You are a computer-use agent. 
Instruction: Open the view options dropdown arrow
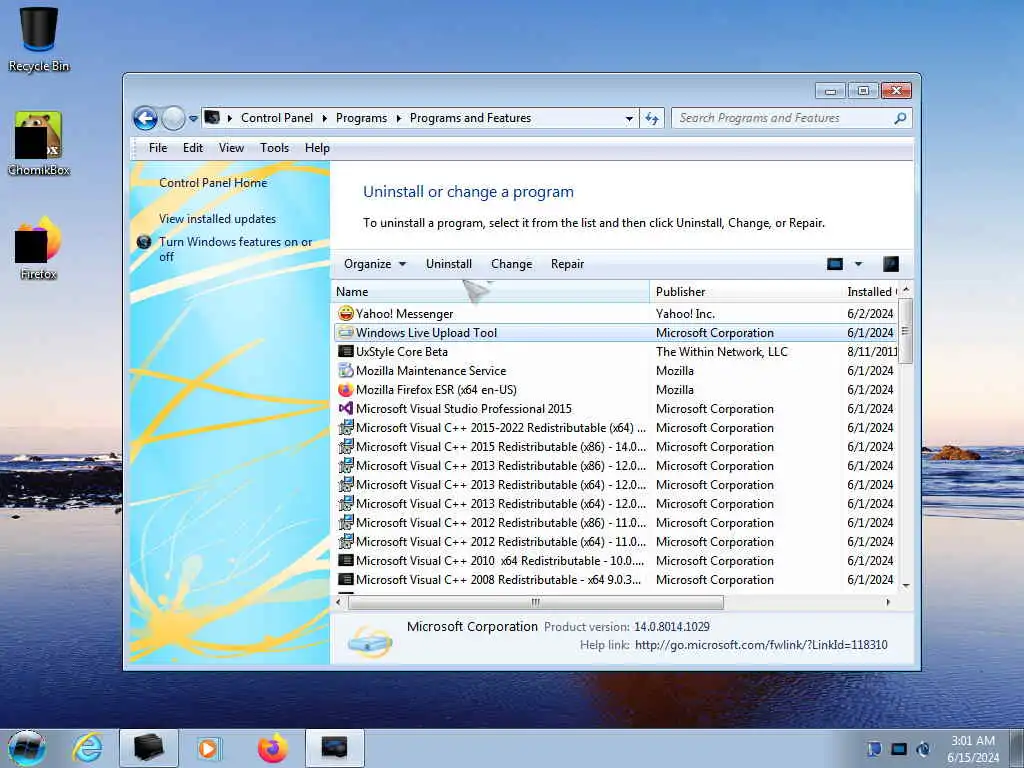click(x=858, y=264)
